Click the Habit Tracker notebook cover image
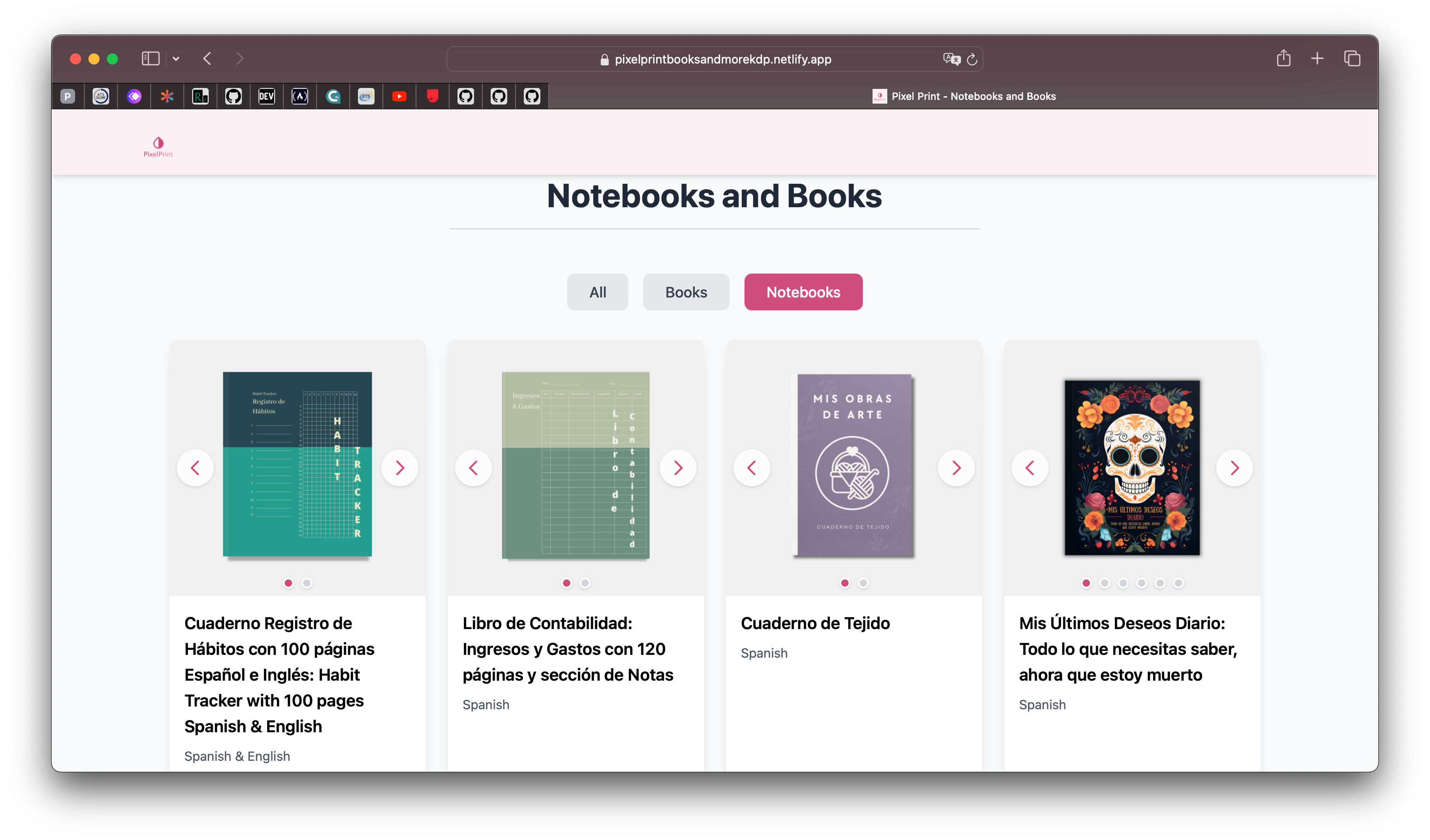Image resolution: width=1430 pixels, height=840 pixels. 297,465
